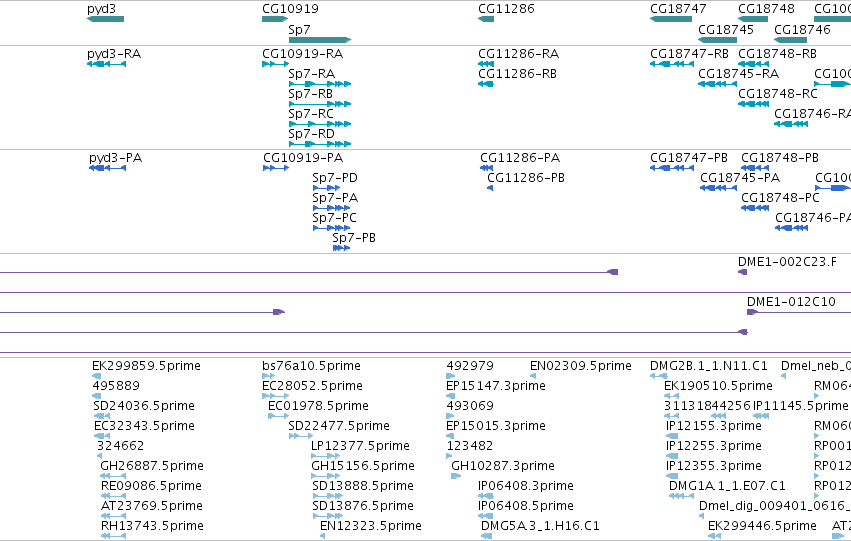The width and height of the screenshot is (851, 541).
Task: Click the CG18745 gene label
Action: coord(726,29)
